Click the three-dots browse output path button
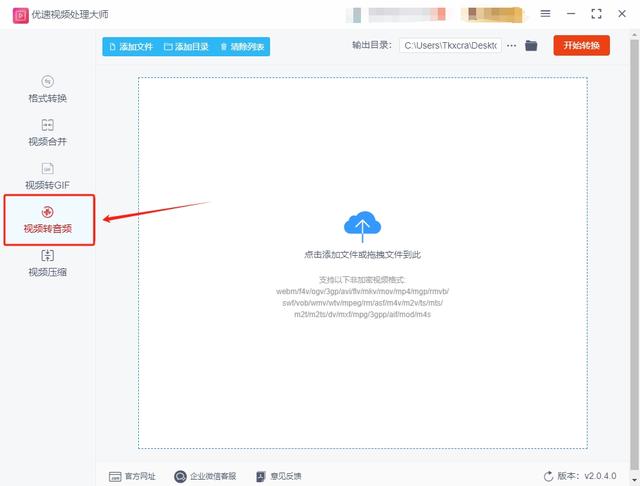Screen dimensions: 640x486 [x=511, y=46]
